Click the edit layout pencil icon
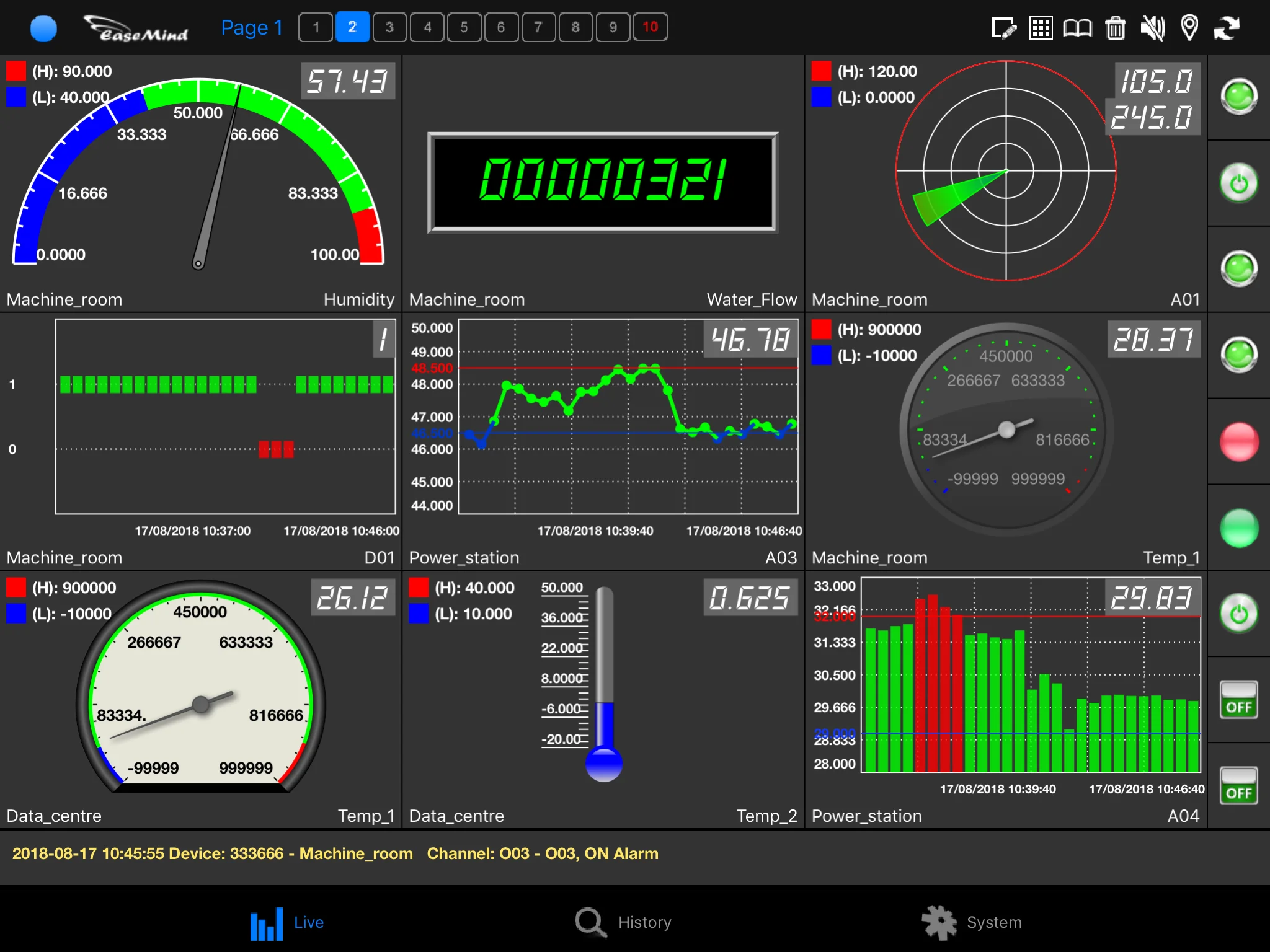1270x952 pixels. 1004,28
